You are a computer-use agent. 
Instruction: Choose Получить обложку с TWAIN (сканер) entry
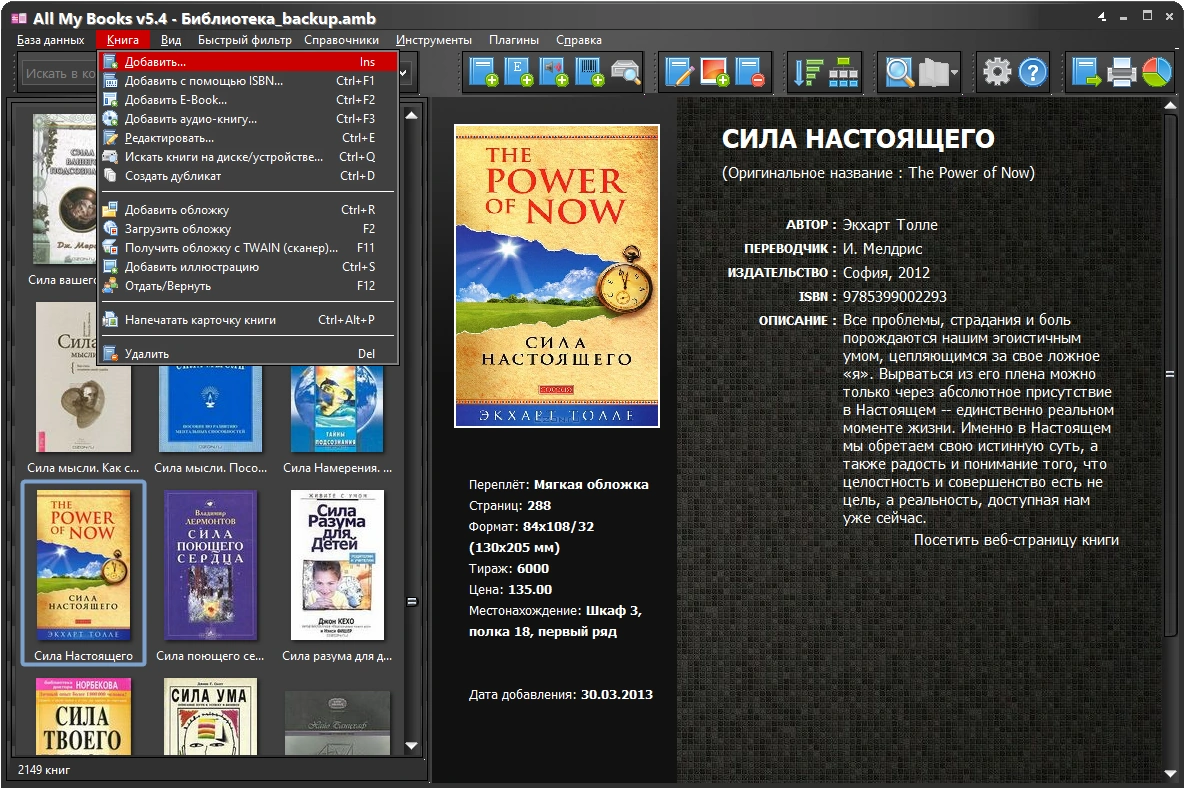click(x=248, y=247)
